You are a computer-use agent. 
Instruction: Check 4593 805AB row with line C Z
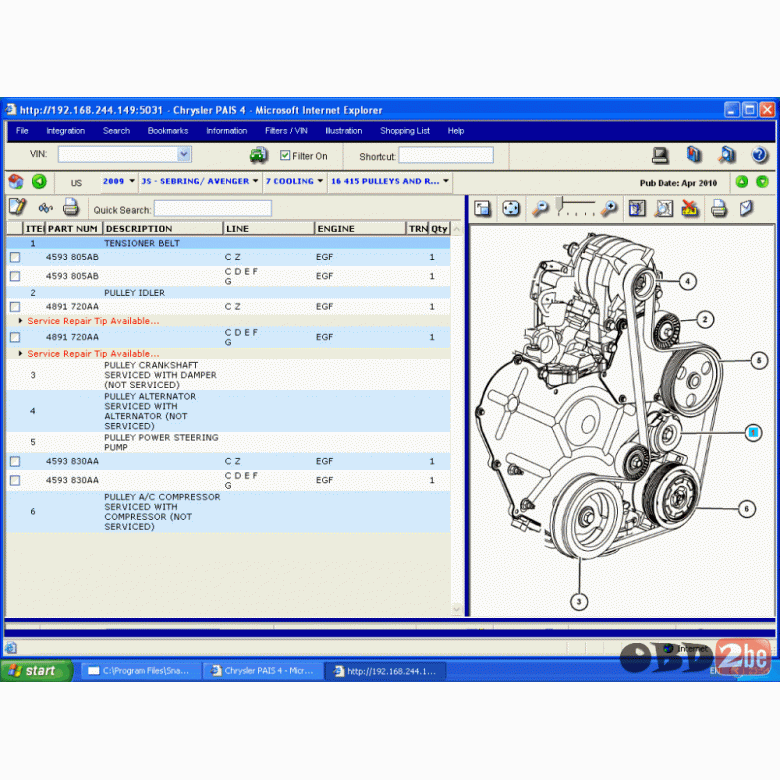coord(15,257)
